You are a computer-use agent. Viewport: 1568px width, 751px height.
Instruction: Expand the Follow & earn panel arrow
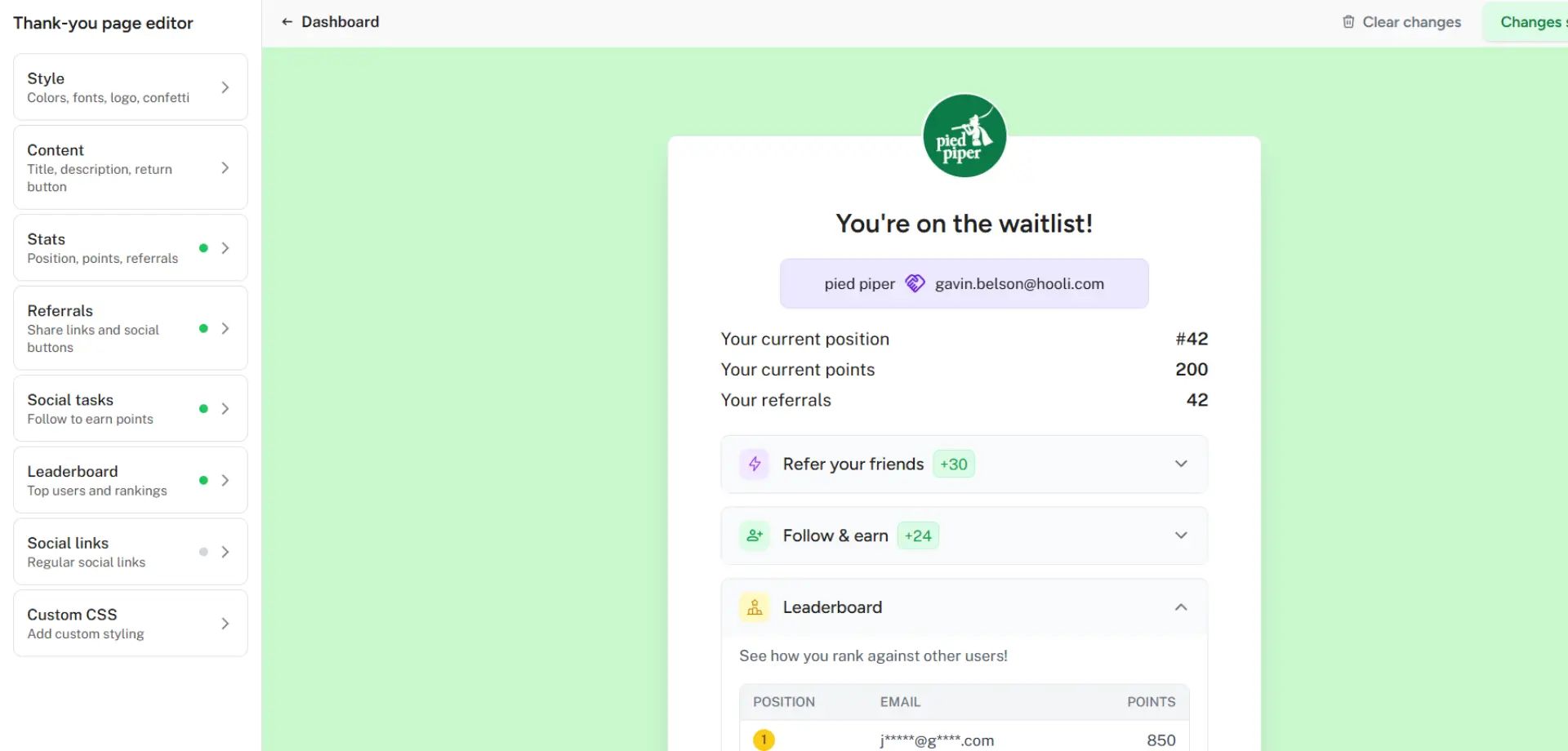(x=1181, y=535)
